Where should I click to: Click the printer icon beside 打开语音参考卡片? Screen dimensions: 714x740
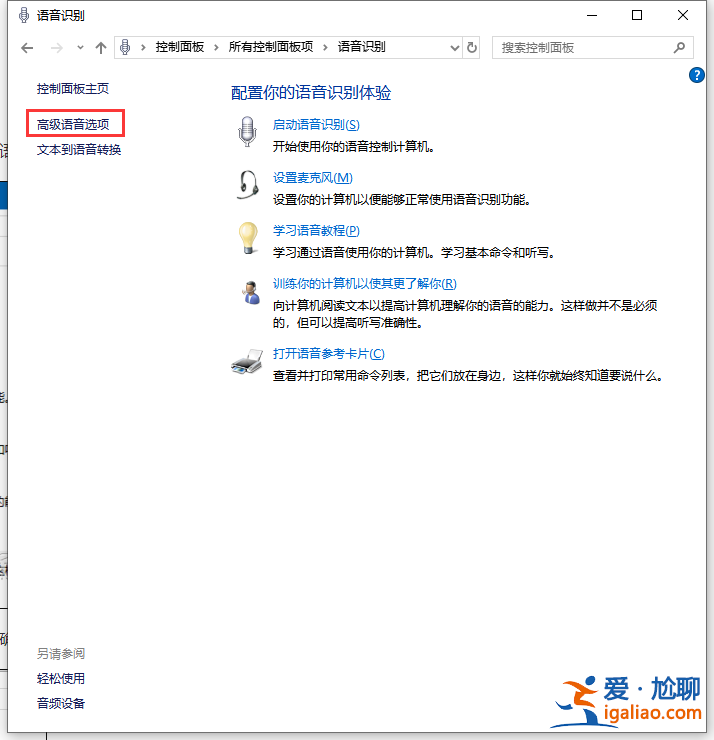click(x=247, y=362)
